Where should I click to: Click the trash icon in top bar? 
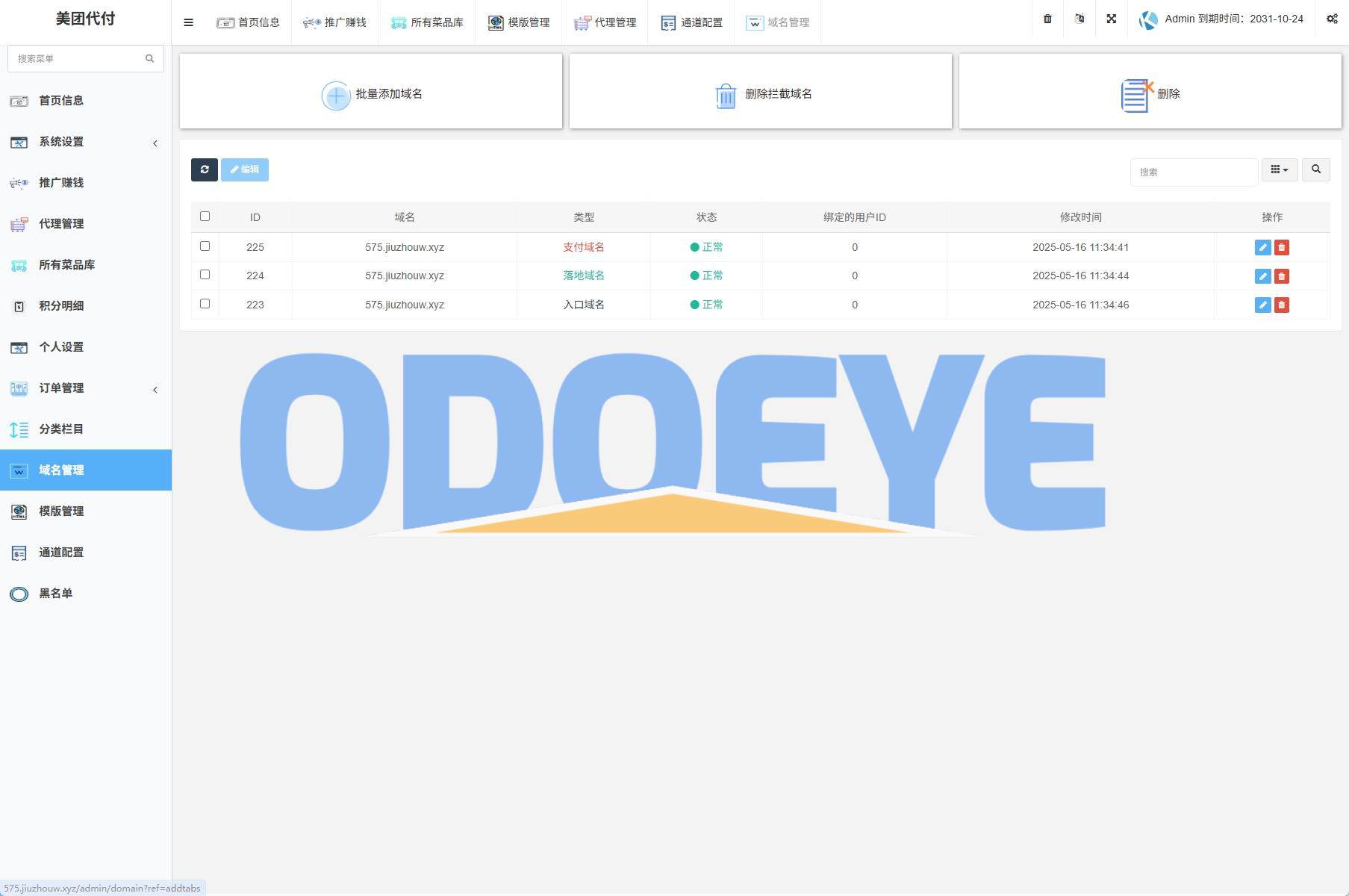pyautogui.click(x=1047, y=19)
